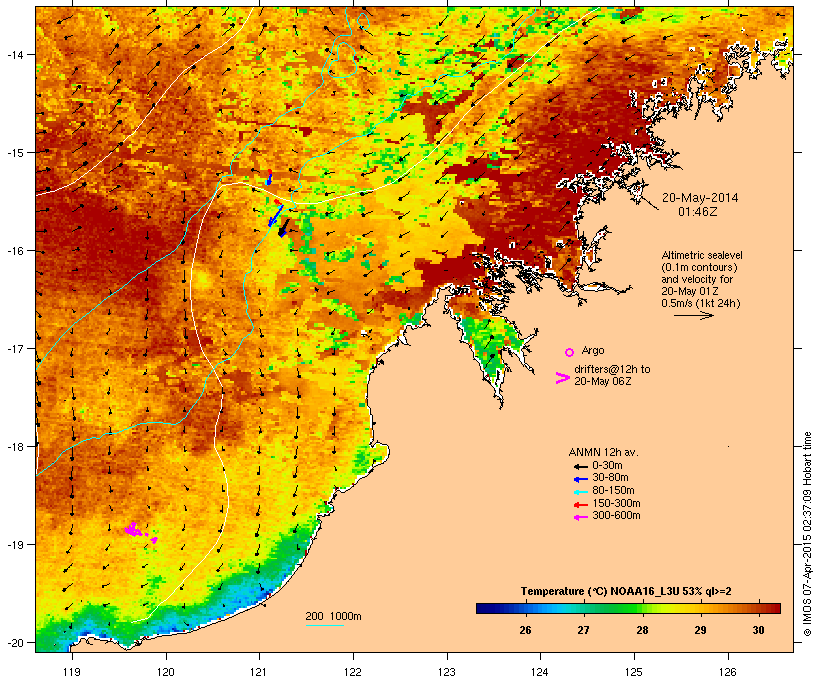This screenshot has height=680, width=820.
Task: Click the latitude label -19
Action: pos(15,545)
